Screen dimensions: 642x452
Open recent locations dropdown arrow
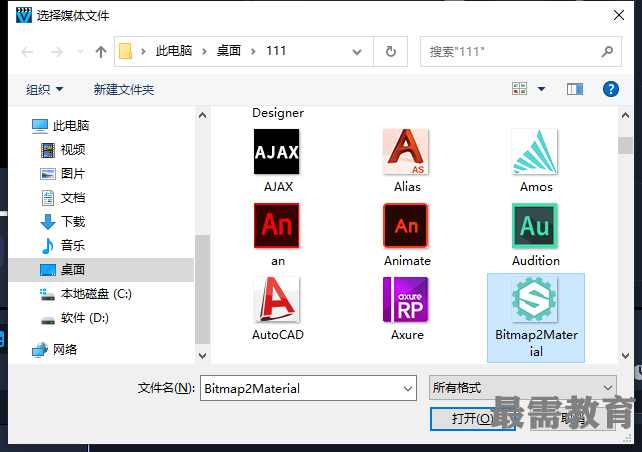click(80, 52)
